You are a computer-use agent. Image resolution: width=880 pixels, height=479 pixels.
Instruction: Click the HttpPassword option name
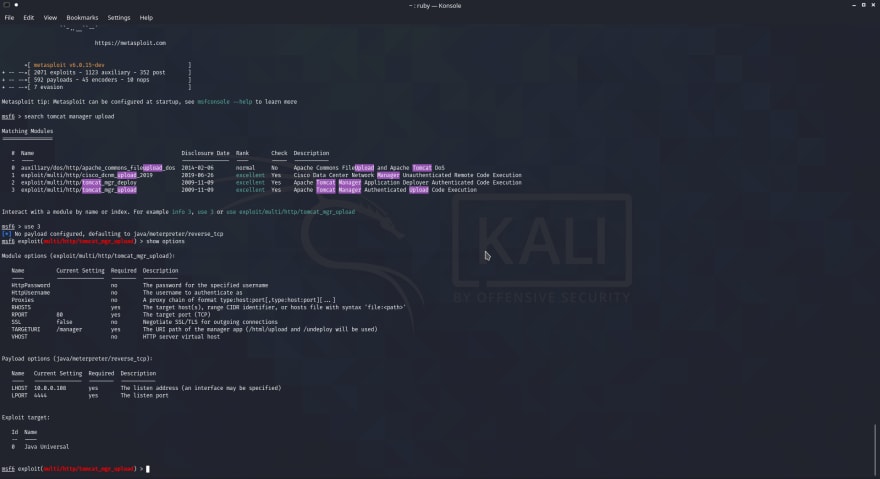click(30, 285)
